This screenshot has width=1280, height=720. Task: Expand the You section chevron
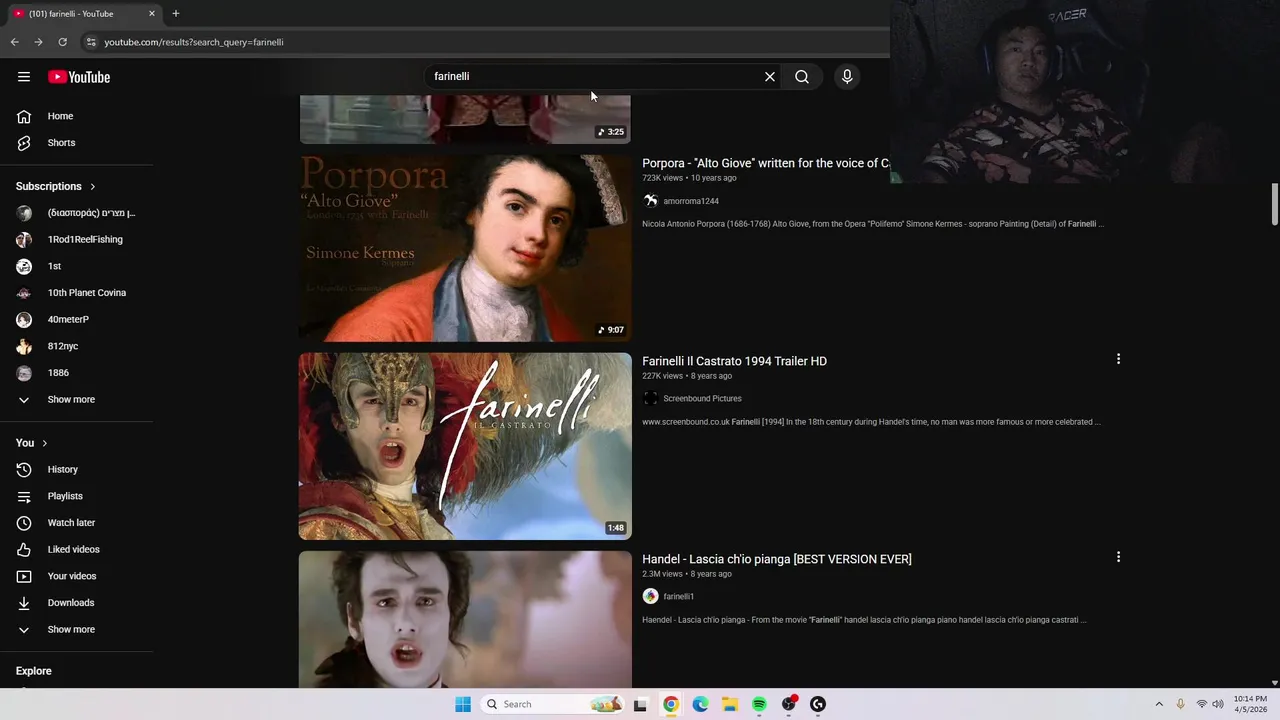[x=44, y=443]
